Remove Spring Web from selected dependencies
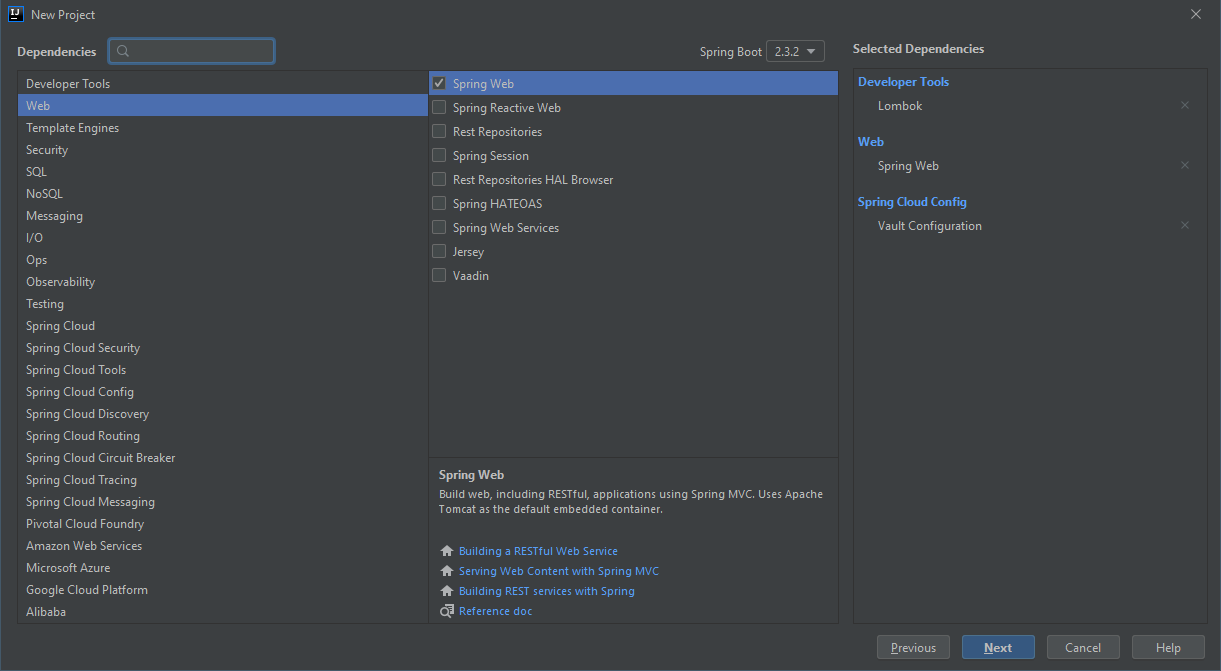The width and height of the screenshot is (1221, 671). coord(1185,165)
